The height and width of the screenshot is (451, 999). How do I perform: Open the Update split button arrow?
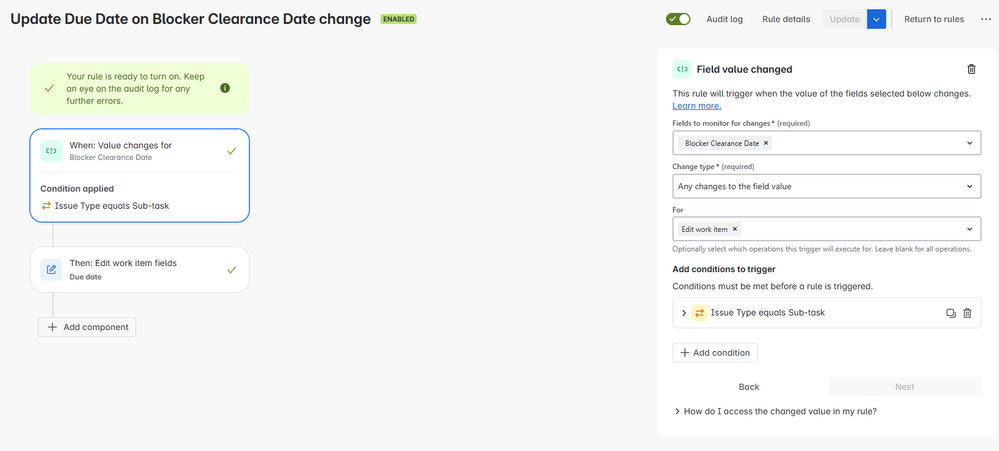click(876, 19)
